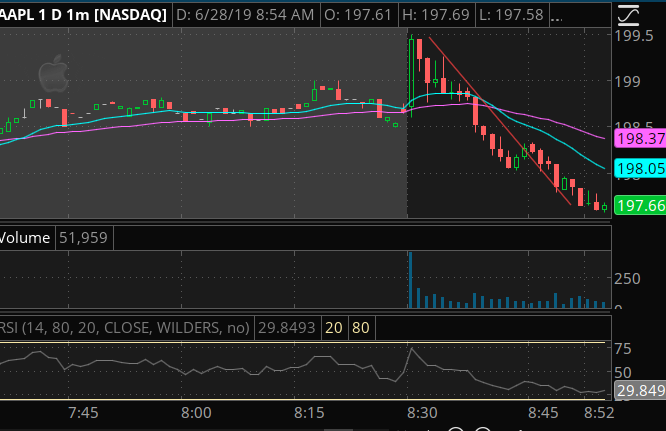Click the 250 volume axis label
This screenshot has height=431, width=666.
627,279
